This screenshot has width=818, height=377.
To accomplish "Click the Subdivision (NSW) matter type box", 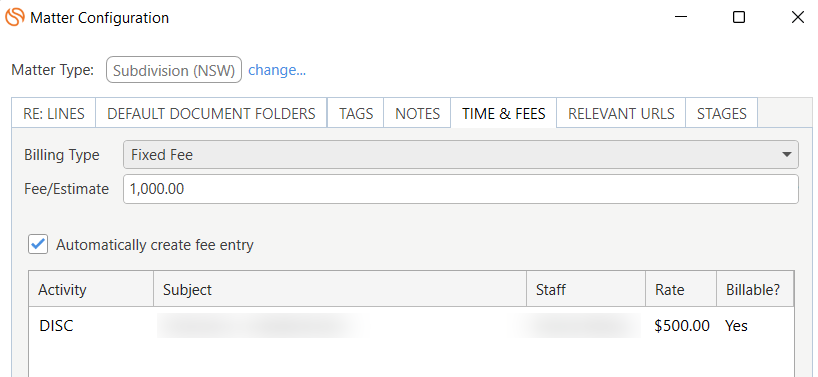I will 174,70.
